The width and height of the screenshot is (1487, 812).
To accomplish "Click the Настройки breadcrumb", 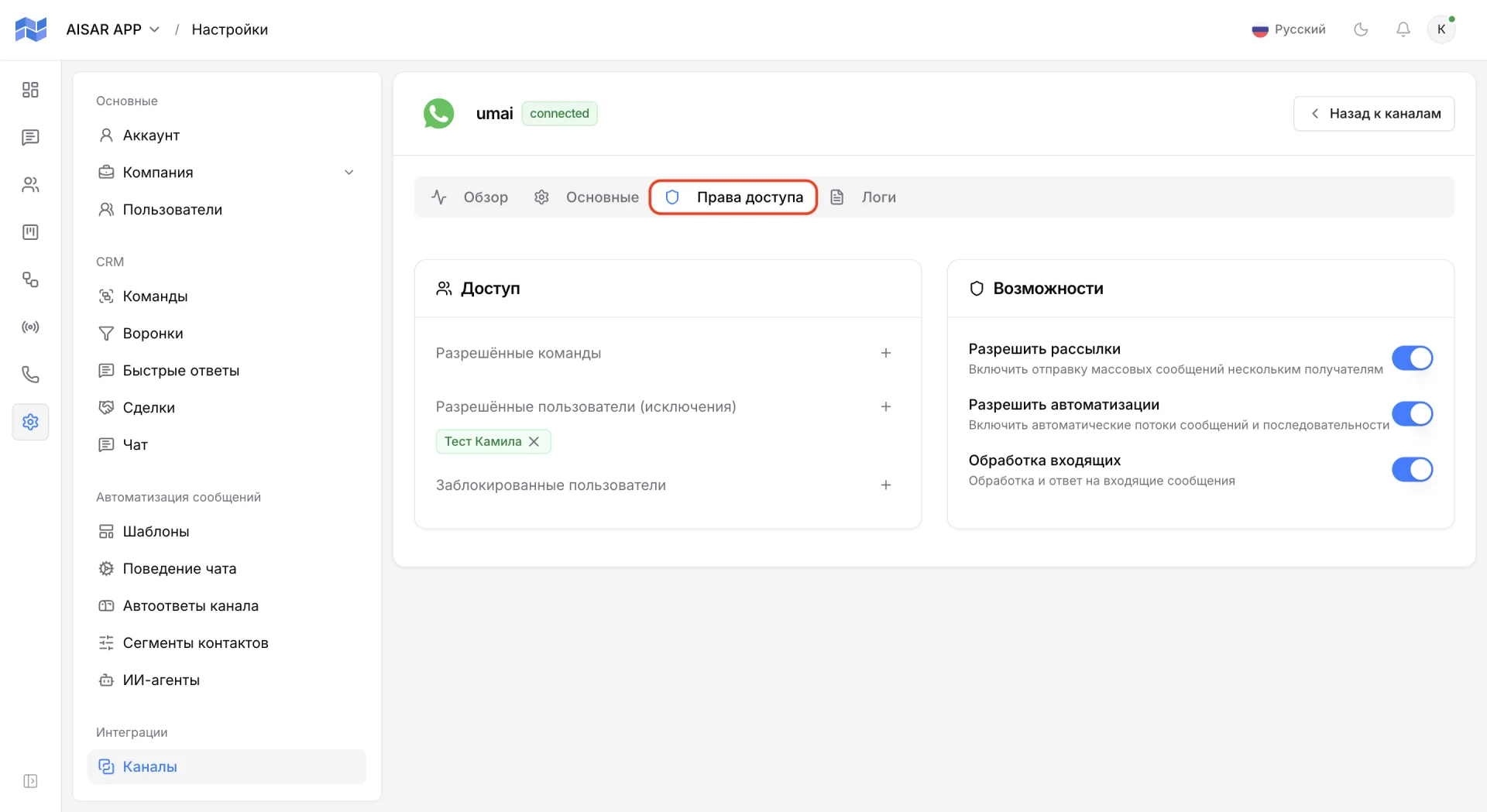I will (229, 29).
